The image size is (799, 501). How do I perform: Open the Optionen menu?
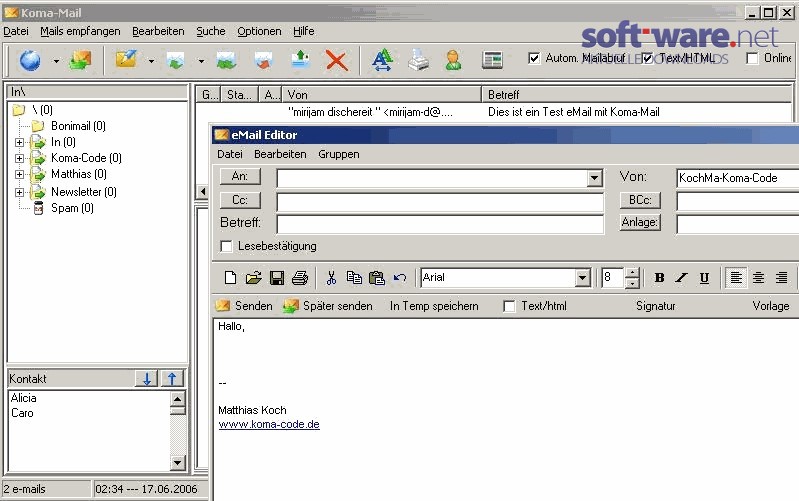[x=259, y=31]
